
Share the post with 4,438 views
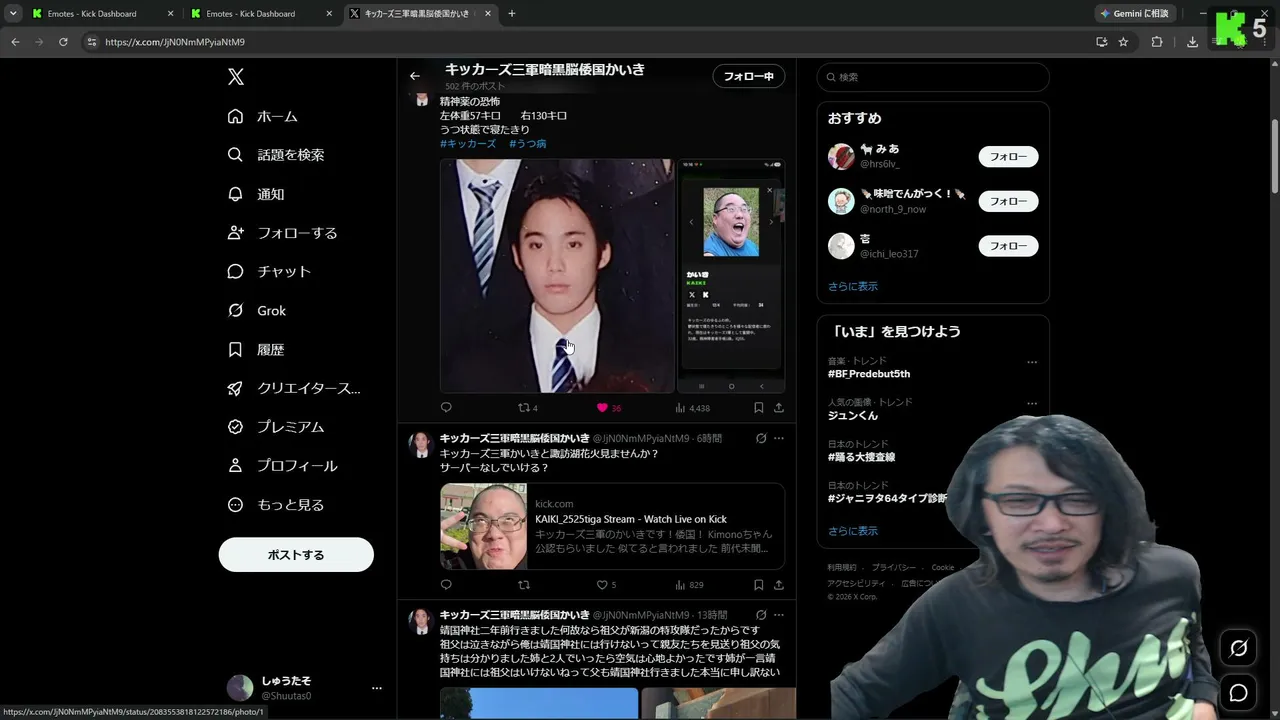pos(779,408)
